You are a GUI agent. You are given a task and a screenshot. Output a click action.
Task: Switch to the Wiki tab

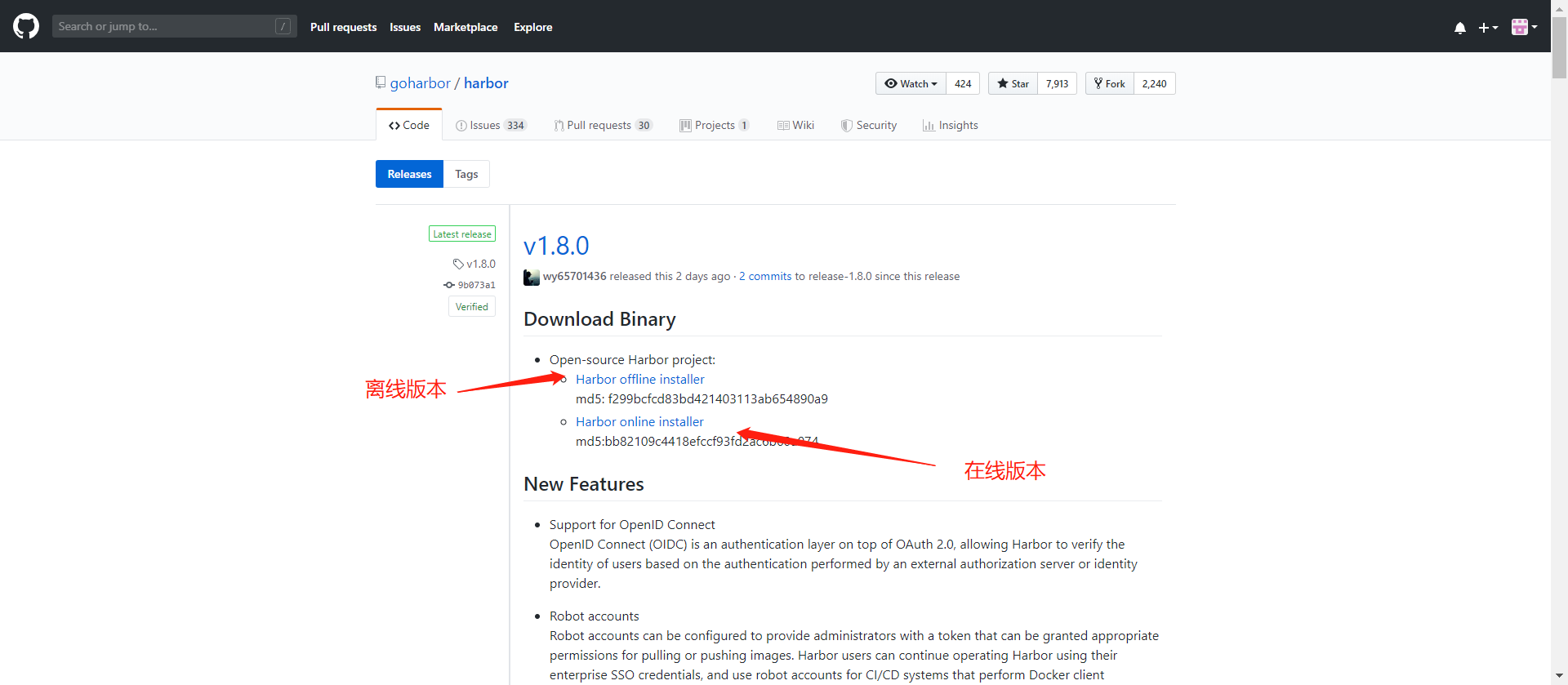[x=795, y=125]
